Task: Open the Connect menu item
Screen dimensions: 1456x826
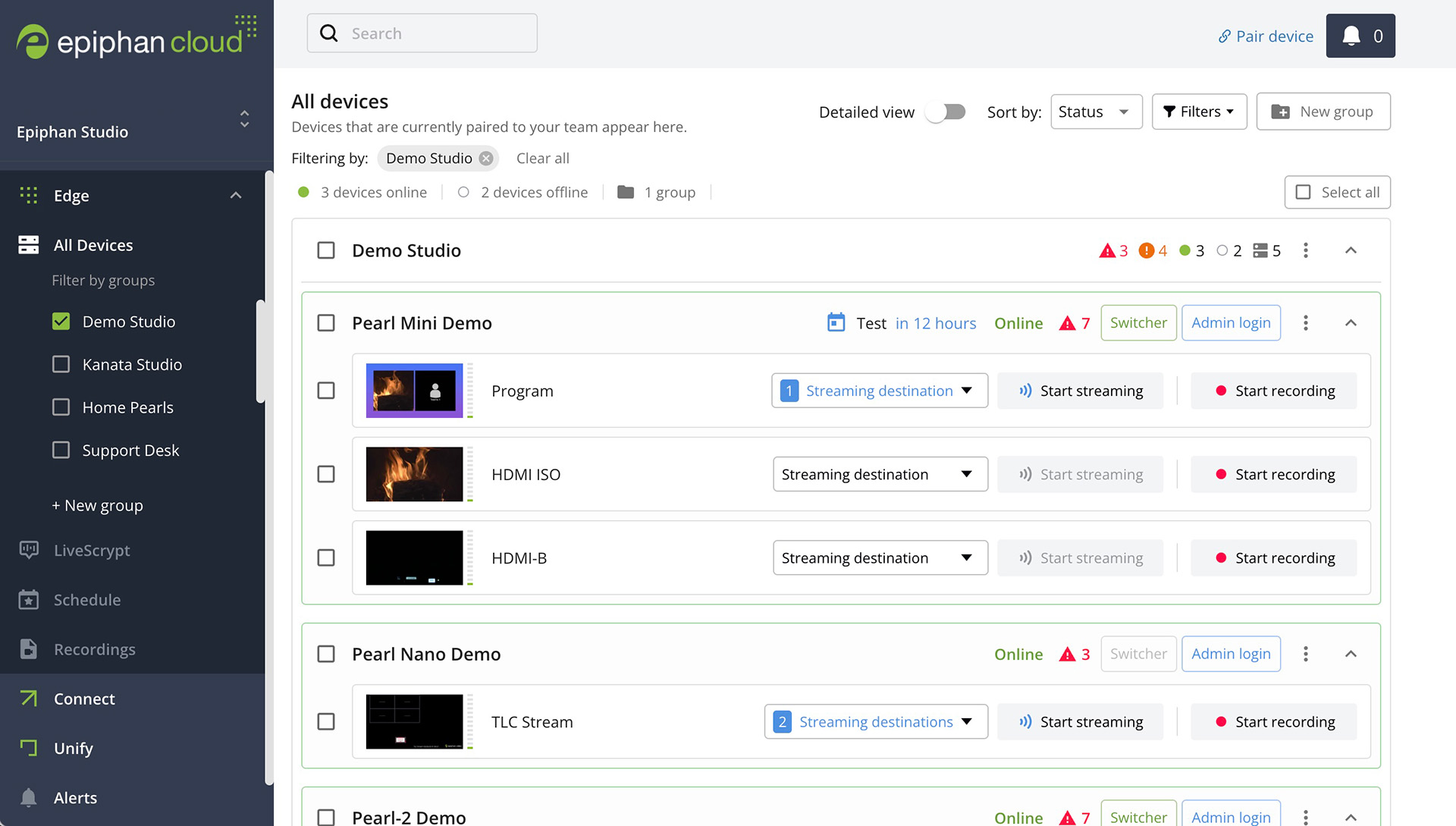Action: (84, 699)
